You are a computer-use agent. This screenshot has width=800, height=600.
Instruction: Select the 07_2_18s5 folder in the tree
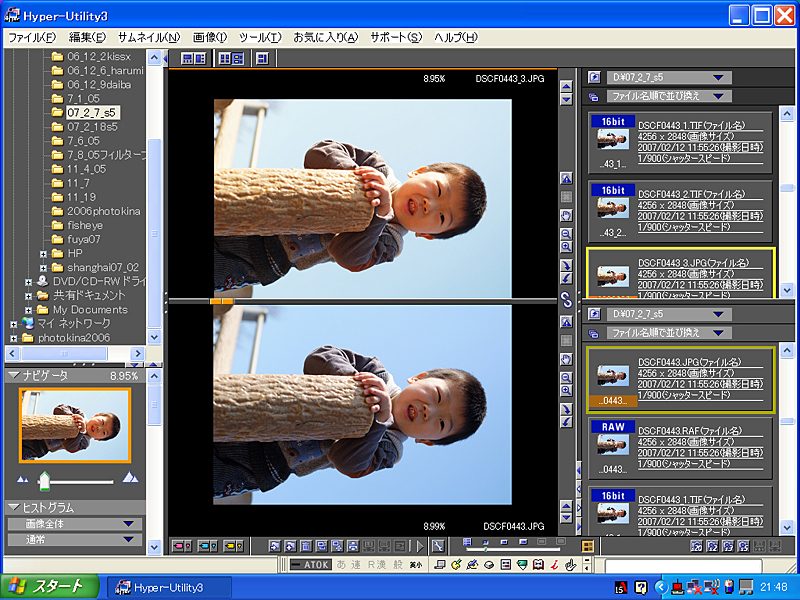pos(92,127)
